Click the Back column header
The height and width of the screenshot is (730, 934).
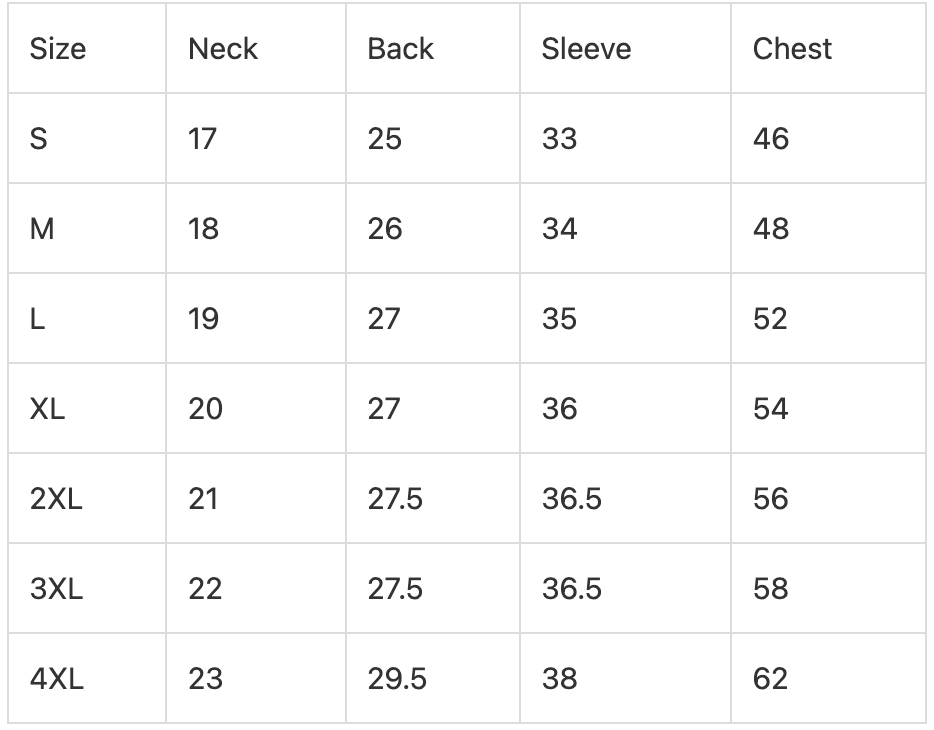[400, 49]
